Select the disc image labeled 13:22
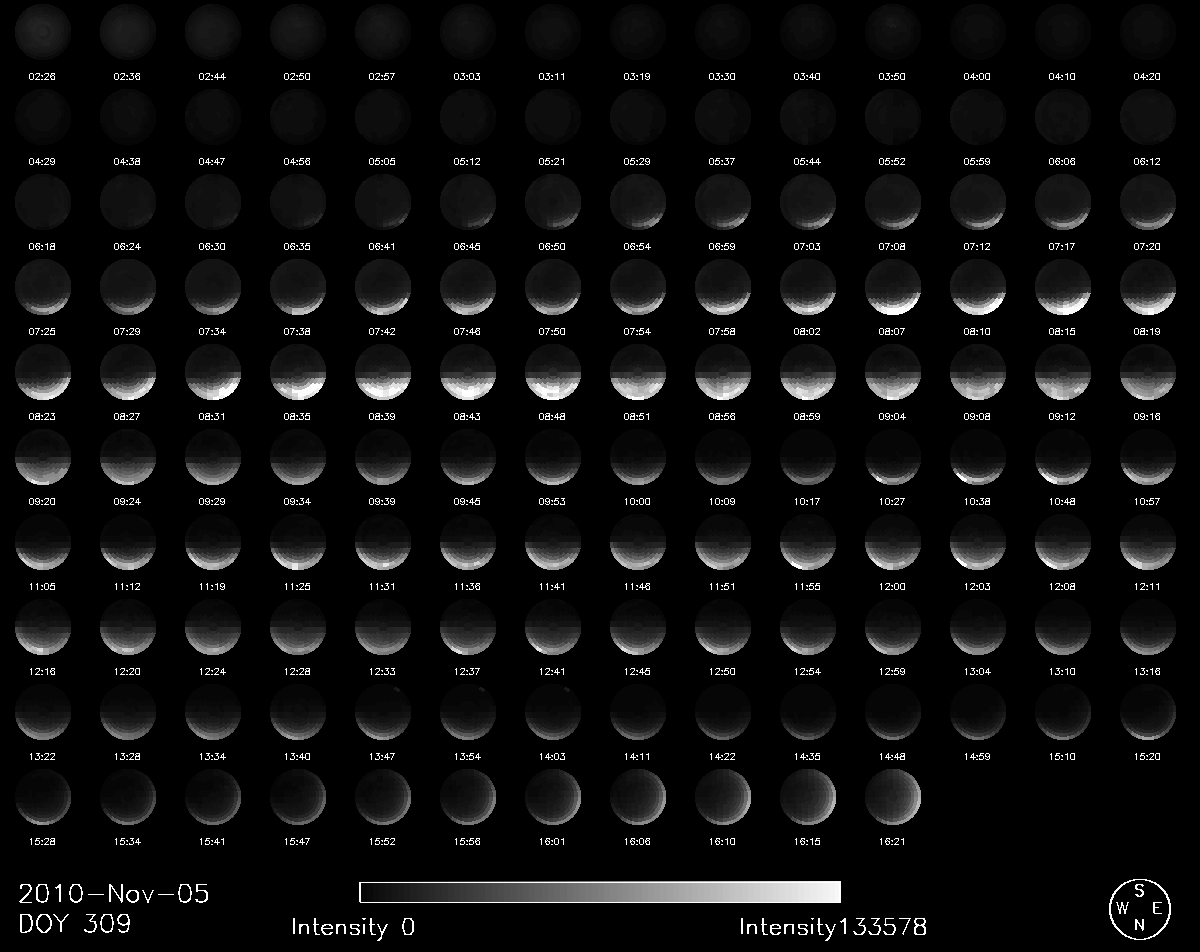Image resolution: width=1200 pixels, height=952 pixels. click(x=43, y=710)
